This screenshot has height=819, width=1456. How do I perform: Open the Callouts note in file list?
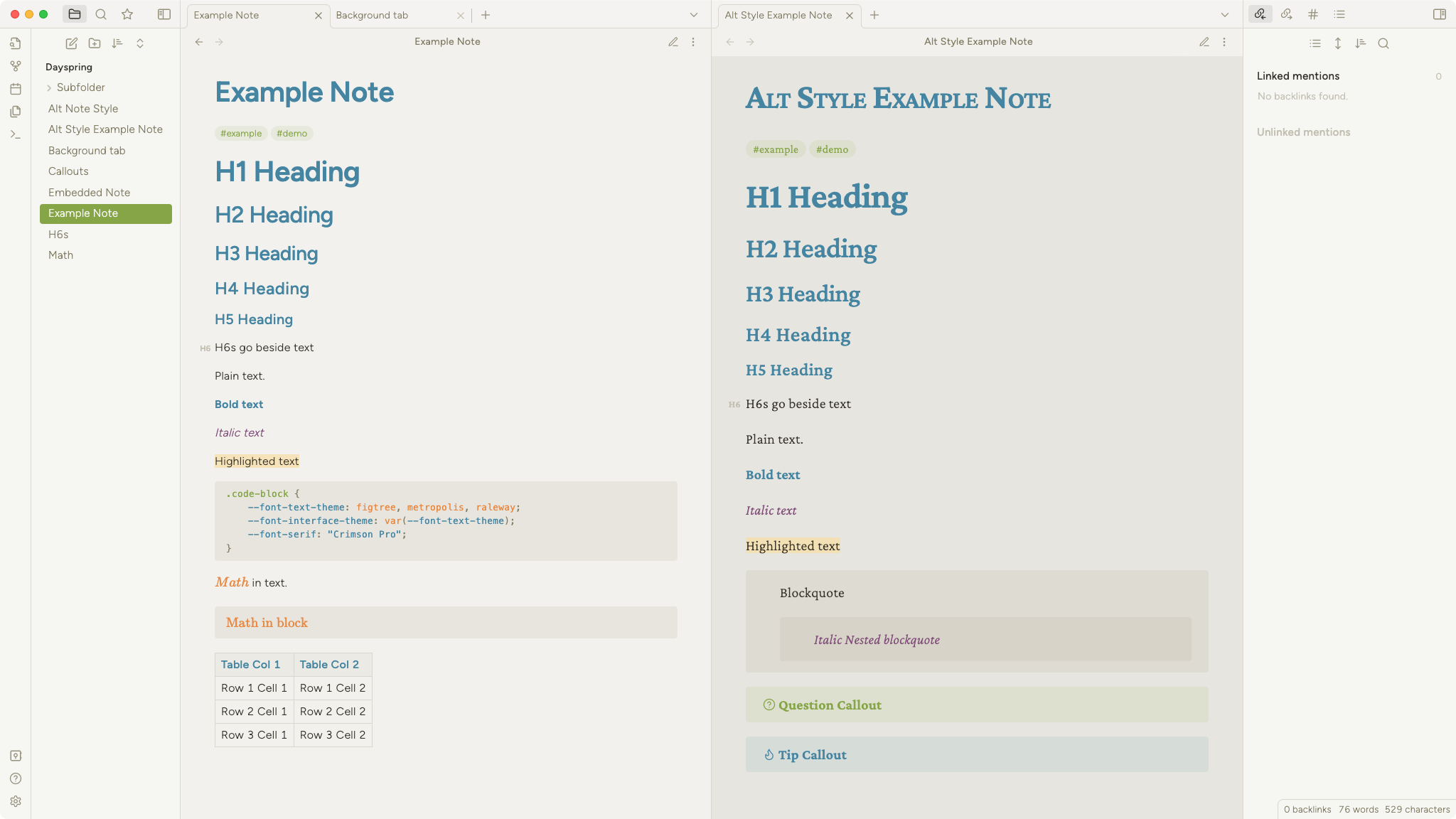pyautogui.click(x=68, y=171)
